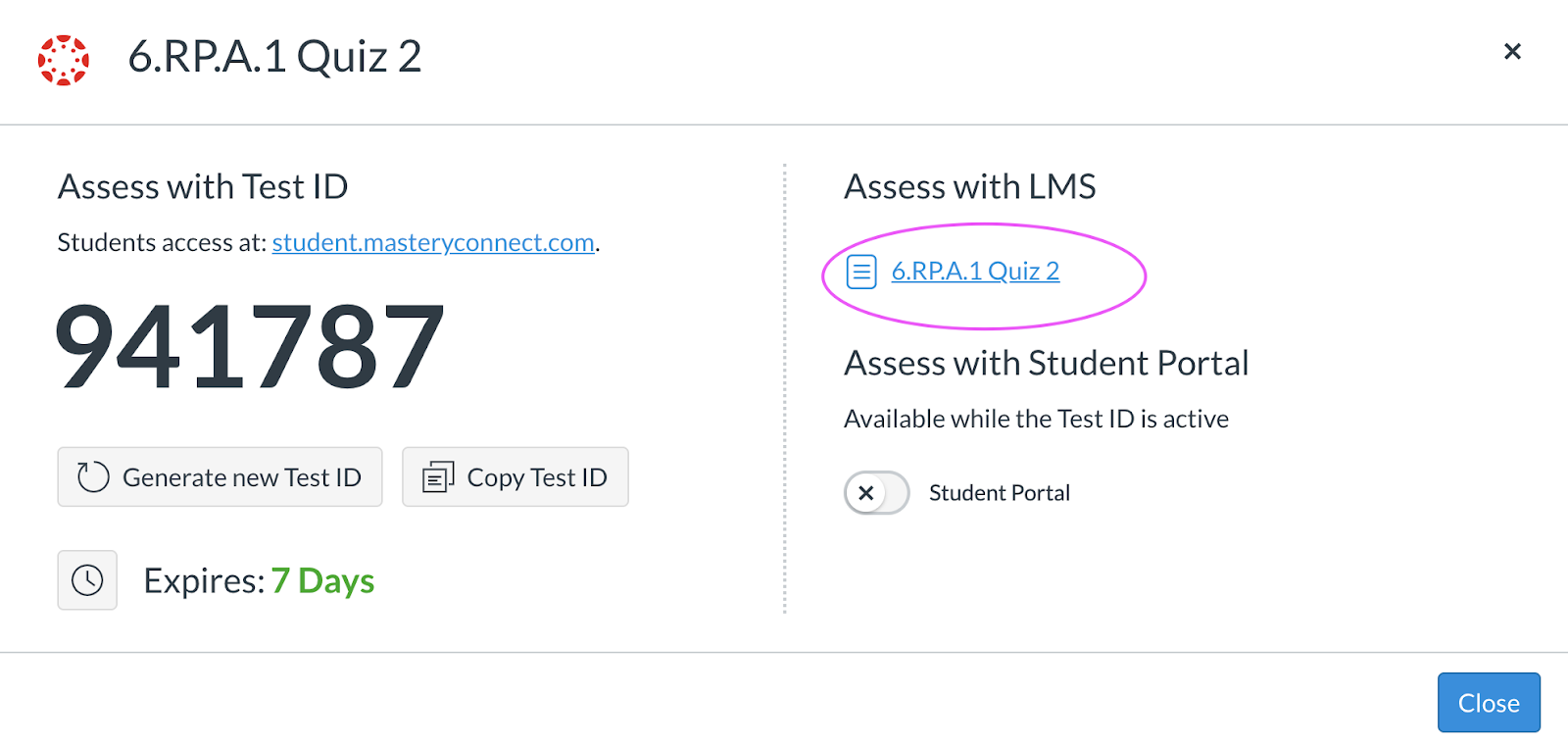
Task: Click the copy icon beside Copy Test ID
Action: [x=438, y=477]
